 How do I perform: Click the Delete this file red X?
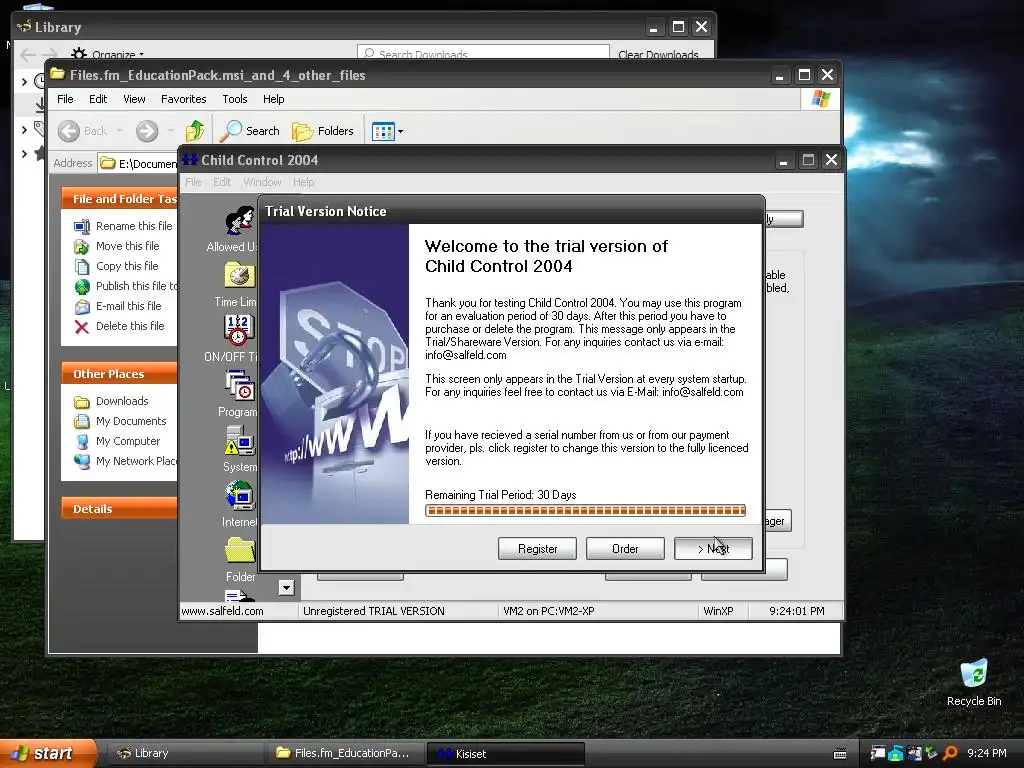82,327
